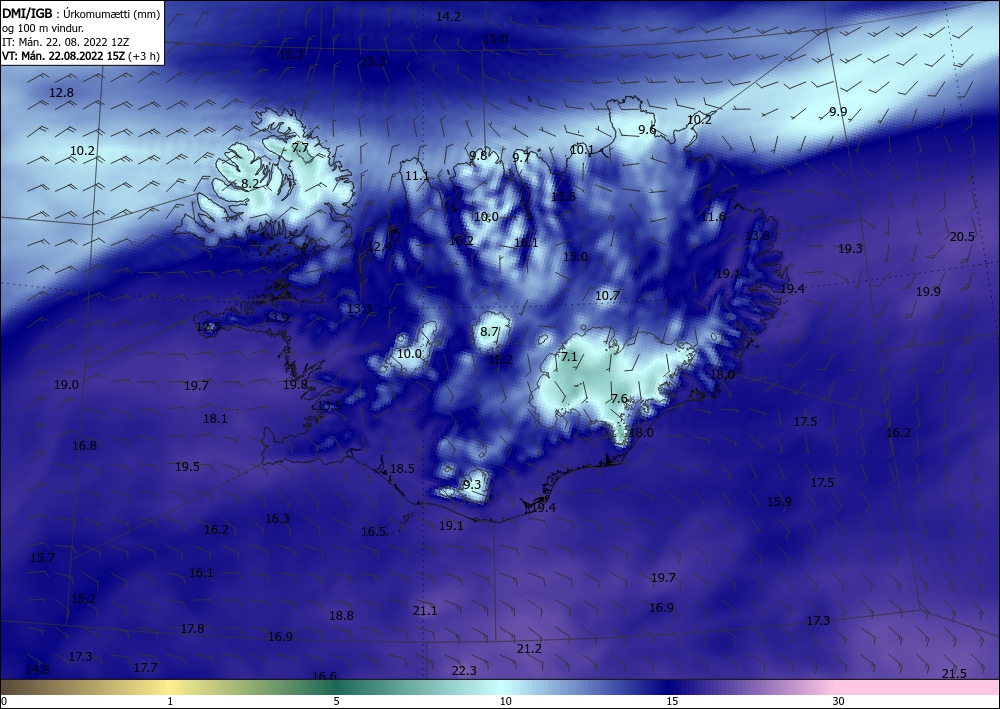Viewport: 1000px width, 709px height.
Task: Click the 11.6 value in the east
Action: [714, 217]
